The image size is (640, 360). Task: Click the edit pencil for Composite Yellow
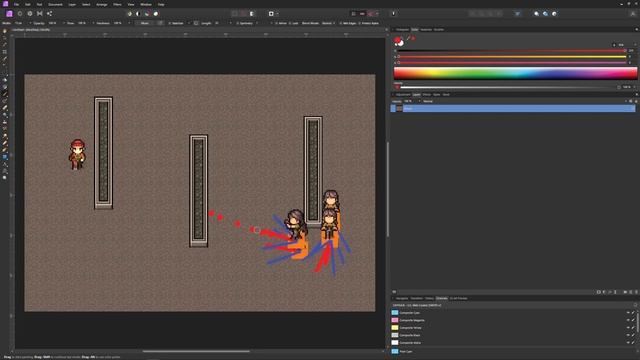pyautogui.click(x=633, y=328)
